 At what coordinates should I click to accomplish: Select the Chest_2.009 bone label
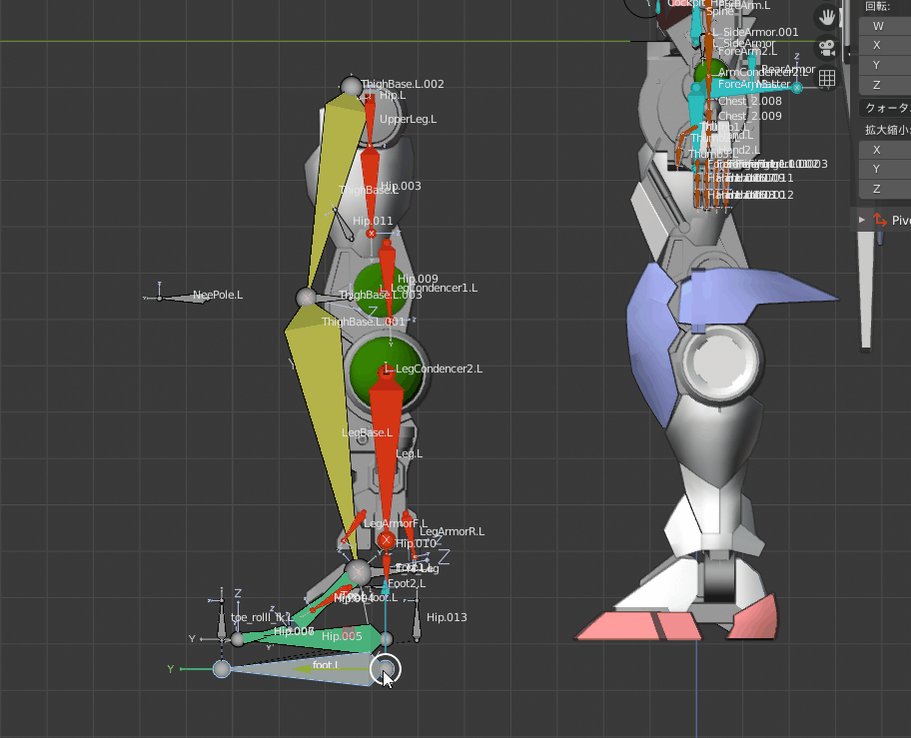point(749,116)
